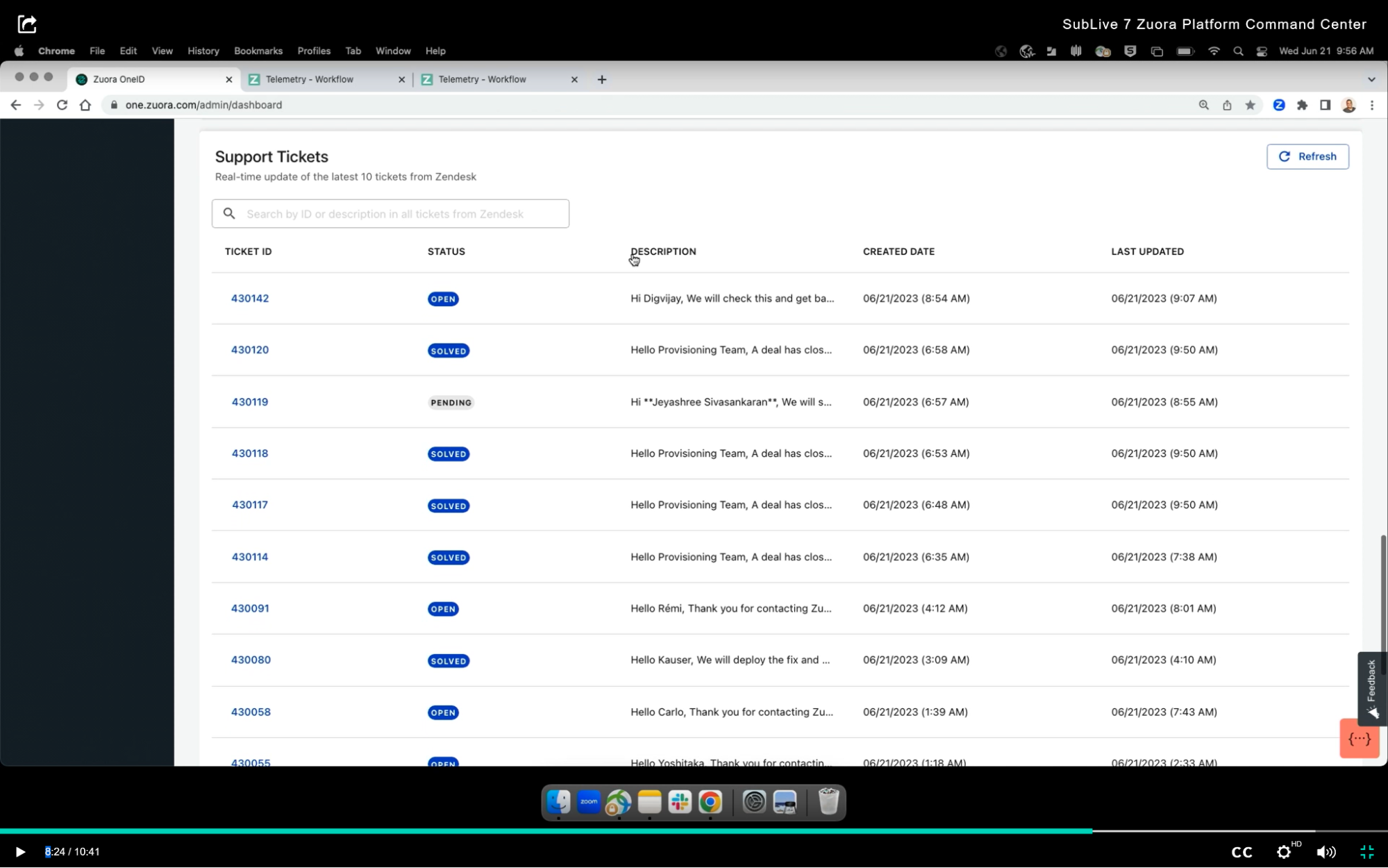Click orange braces widget icon
1388x868 pixels.
coord(1359,739)
